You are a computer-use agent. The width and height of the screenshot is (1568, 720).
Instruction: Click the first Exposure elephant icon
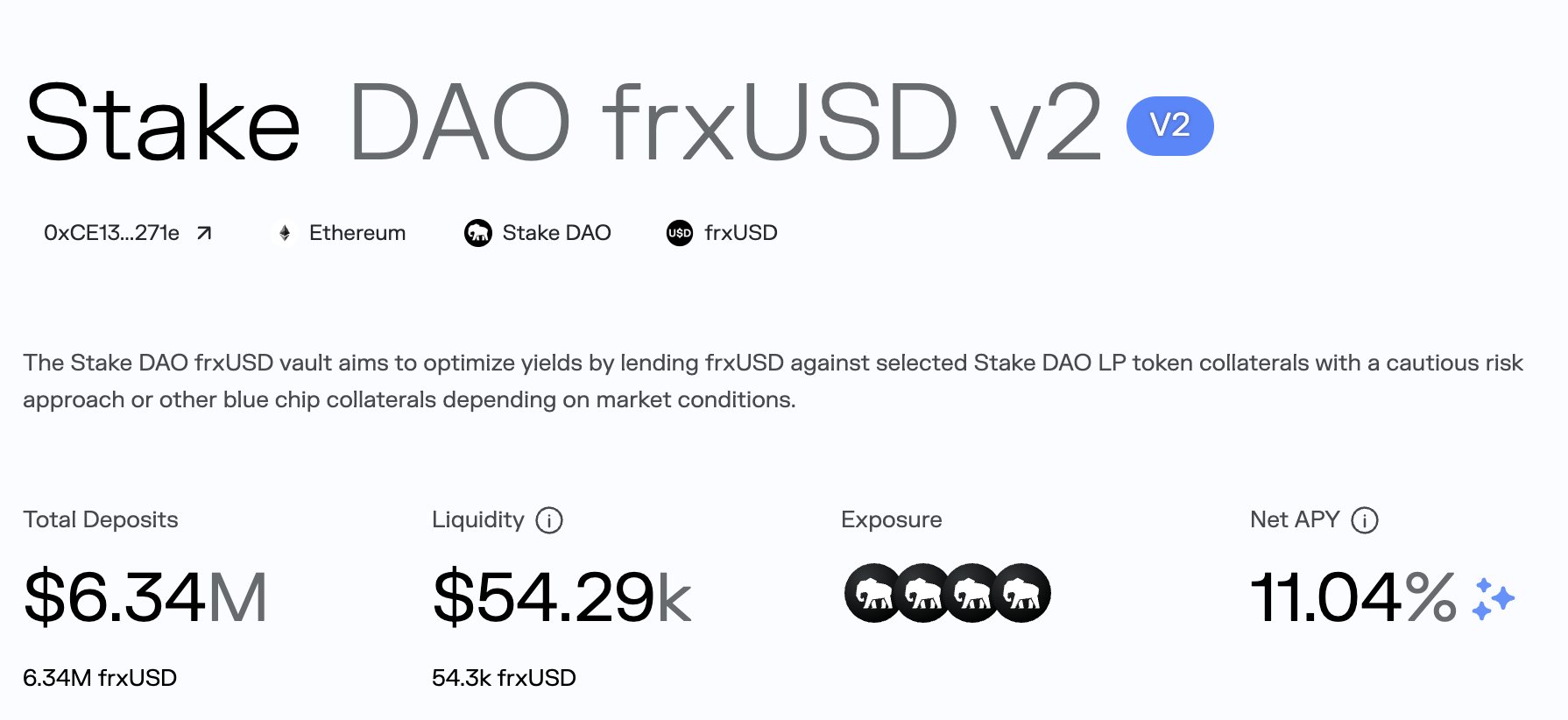[x=871, y=593]
